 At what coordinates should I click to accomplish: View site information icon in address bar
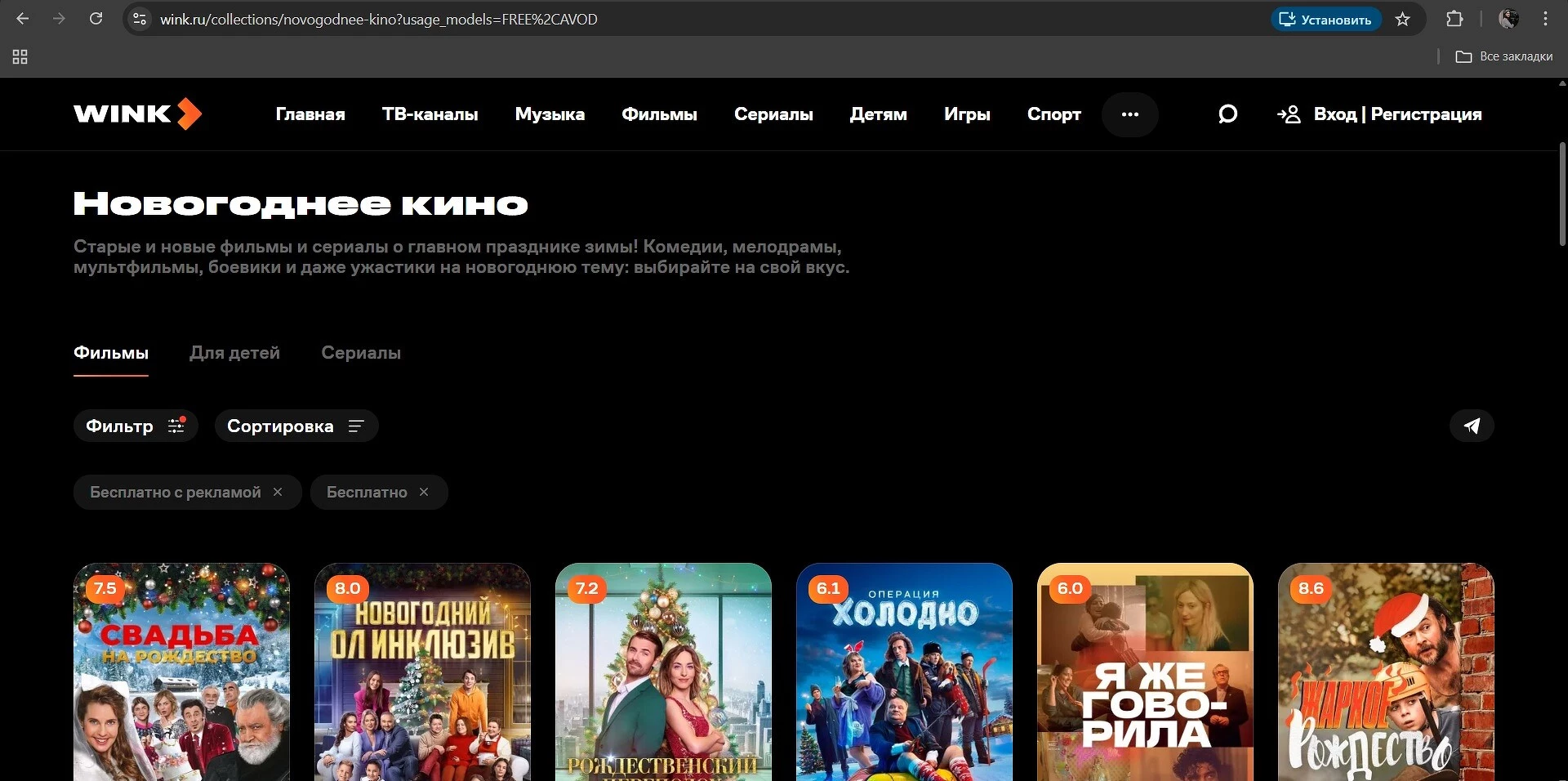coord(140,19)
